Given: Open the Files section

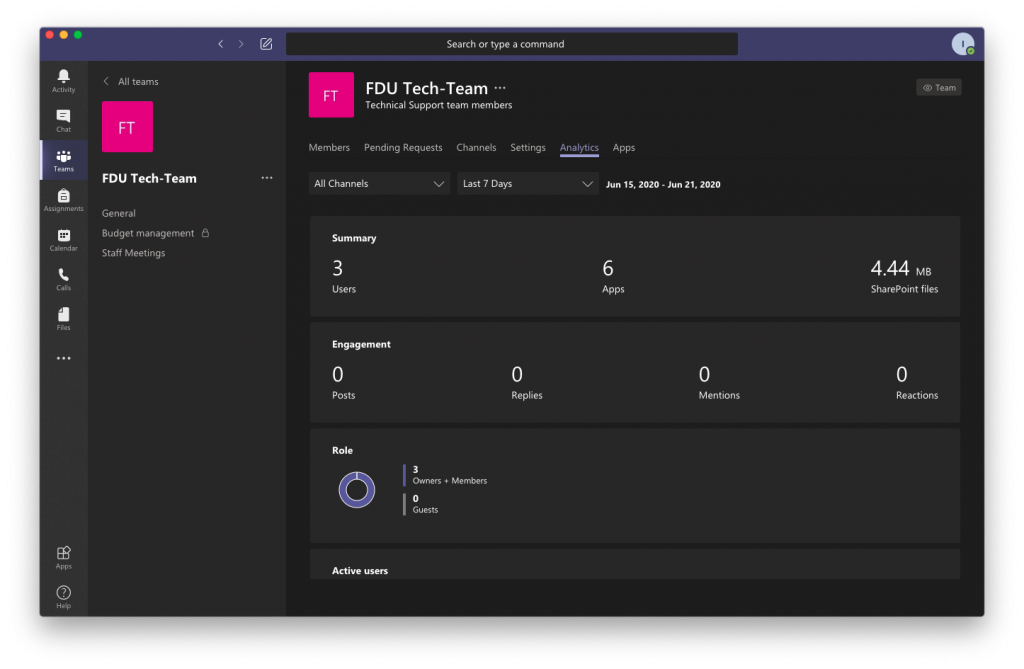Looking at the screenshot, I should click(x=63, y=319).
